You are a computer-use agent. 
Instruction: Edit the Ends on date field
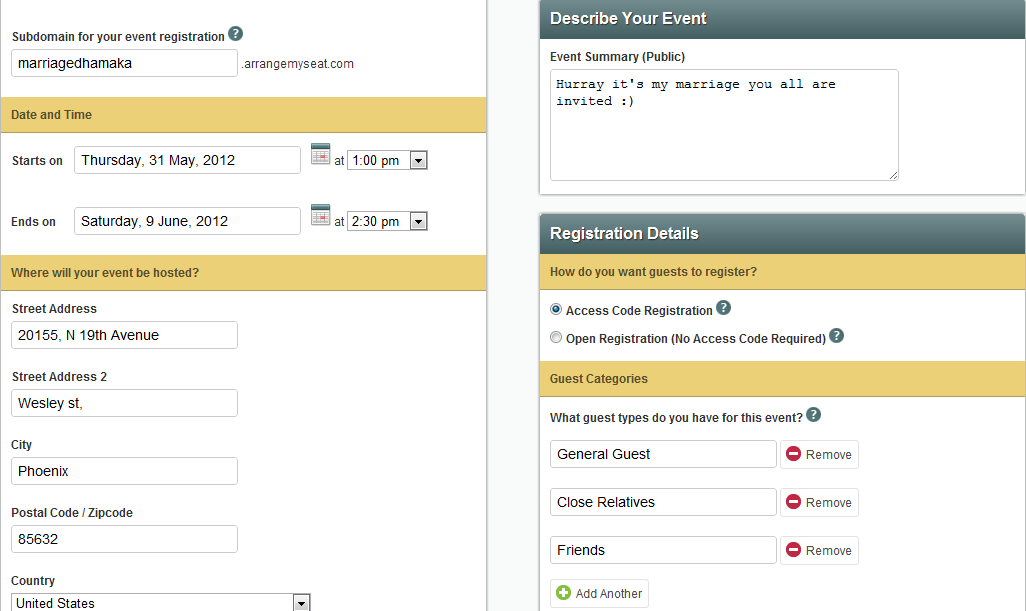coord(187,221)
